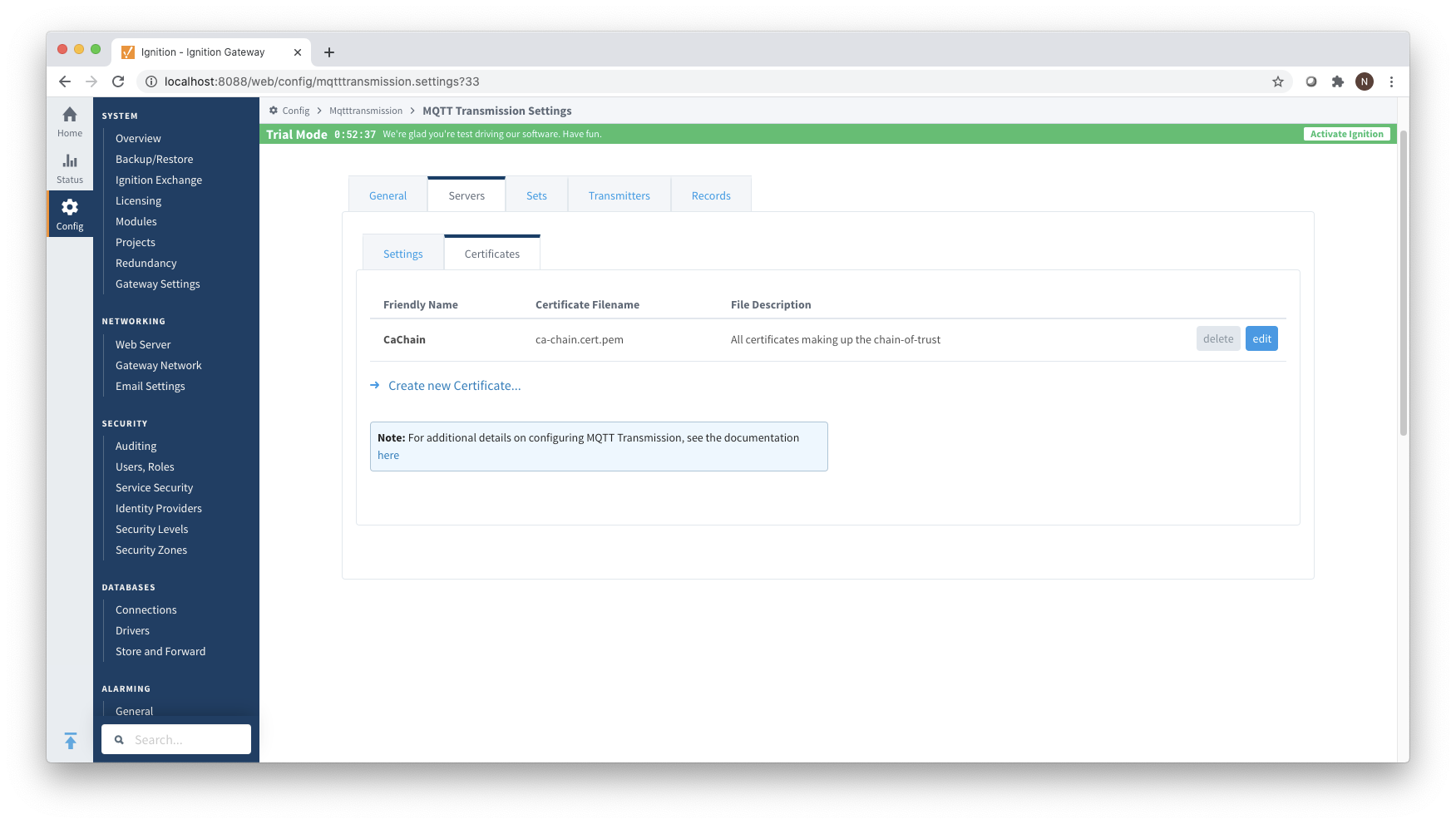Open the documentation 'here' link
The image size is (1456, 824).
tap(388, 455)
